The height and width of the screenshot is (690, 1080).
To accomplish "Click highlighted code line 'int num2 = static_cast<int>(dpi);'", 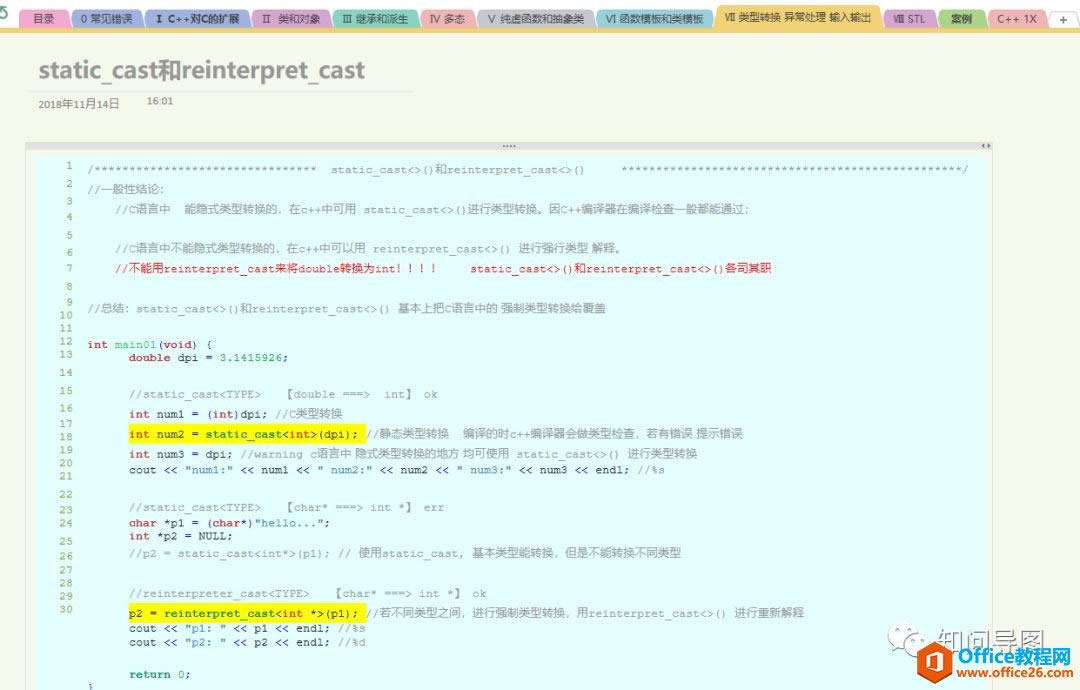I will point(240,434).
